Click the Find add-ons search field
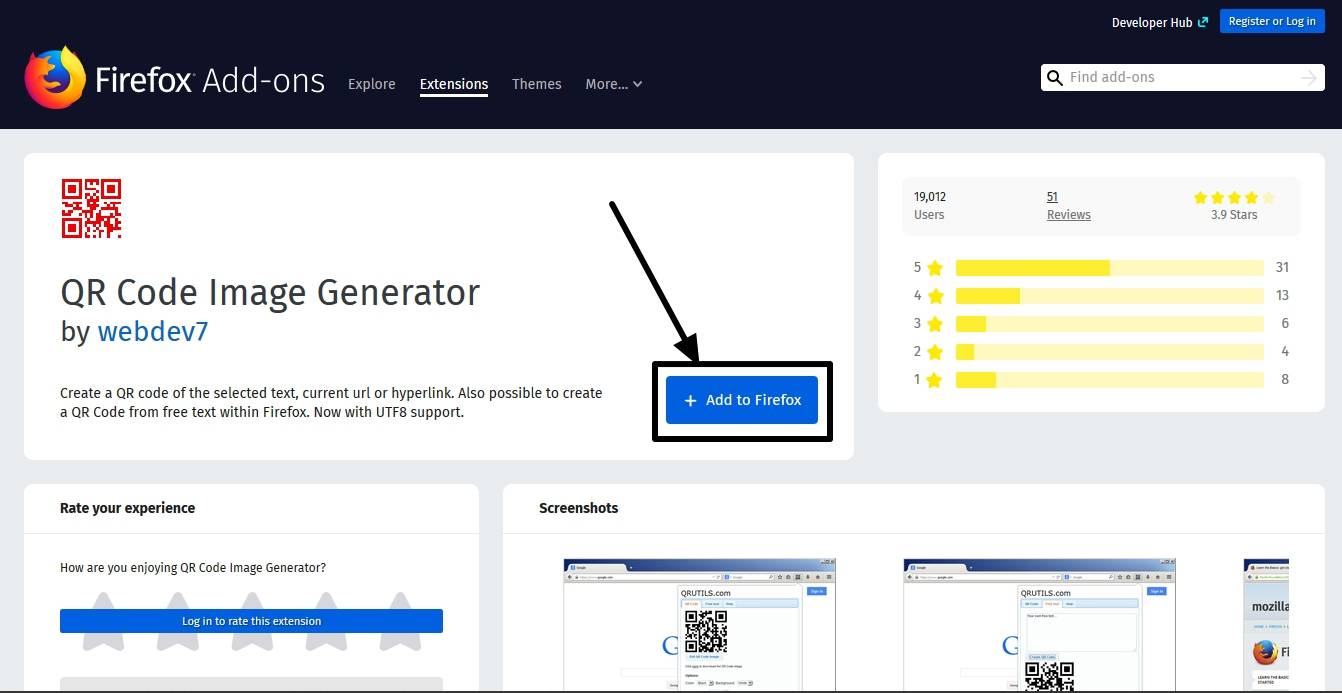This screenshot has height=693, width=1342. [1181, 78]
